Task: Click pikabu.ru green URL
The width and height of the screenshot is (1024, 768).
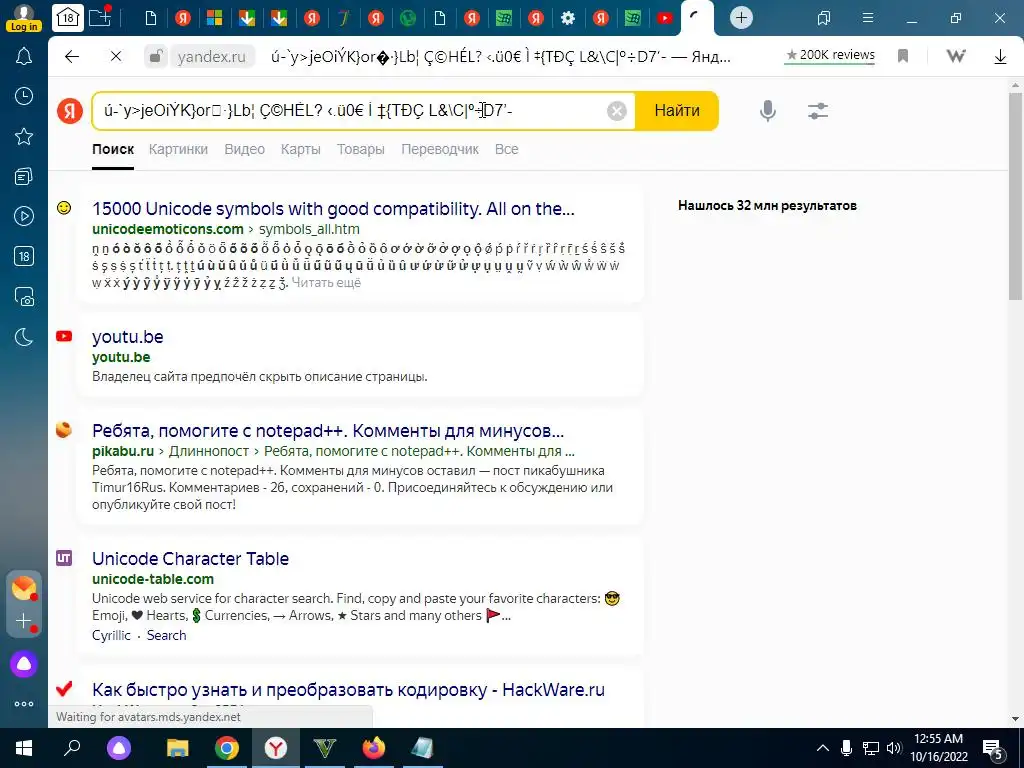Action: pos(123,451)
